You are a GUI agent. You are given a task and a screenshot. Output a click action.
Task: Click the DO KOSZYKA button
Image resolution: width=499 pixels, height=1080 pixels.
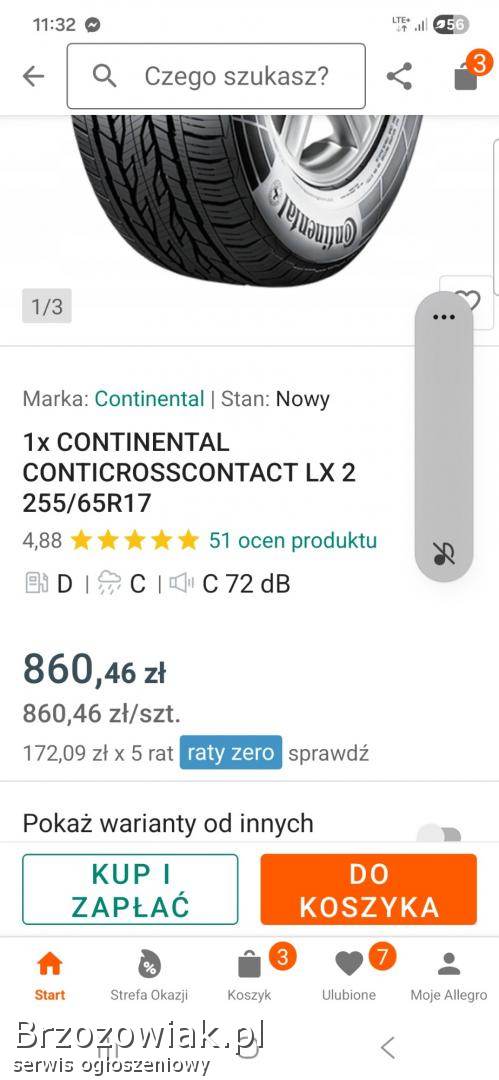(x=369, y=889)
